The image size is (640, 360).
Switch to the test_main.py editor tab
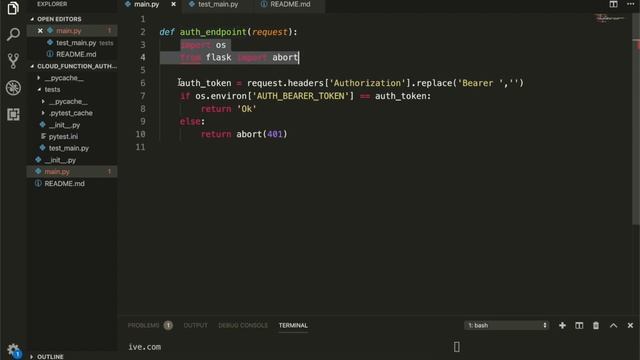point(218,4)
